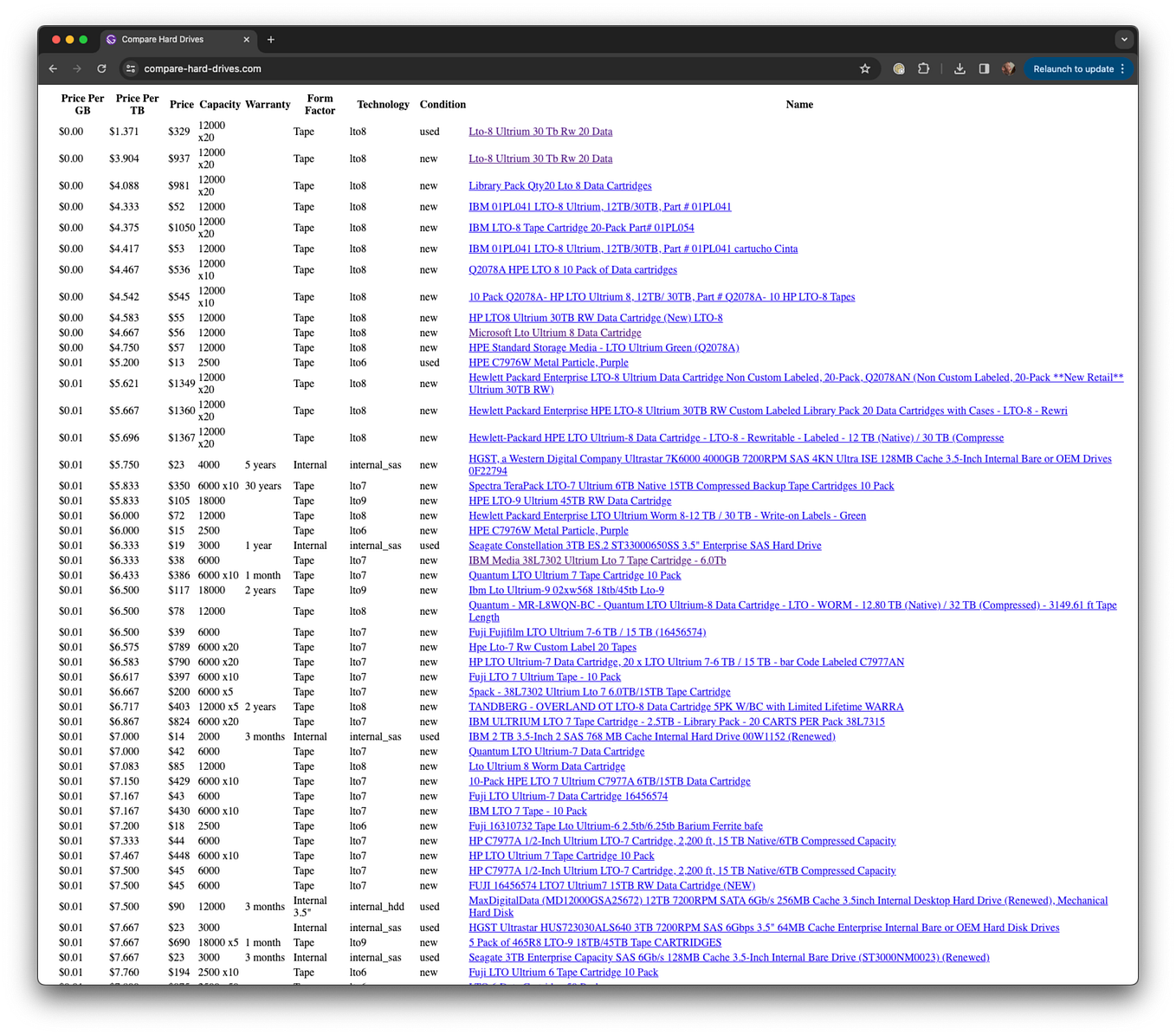1176x1035 pixels.
Task: Click the round extension icon beside the puzzle piece
Action: click(898, 68)
